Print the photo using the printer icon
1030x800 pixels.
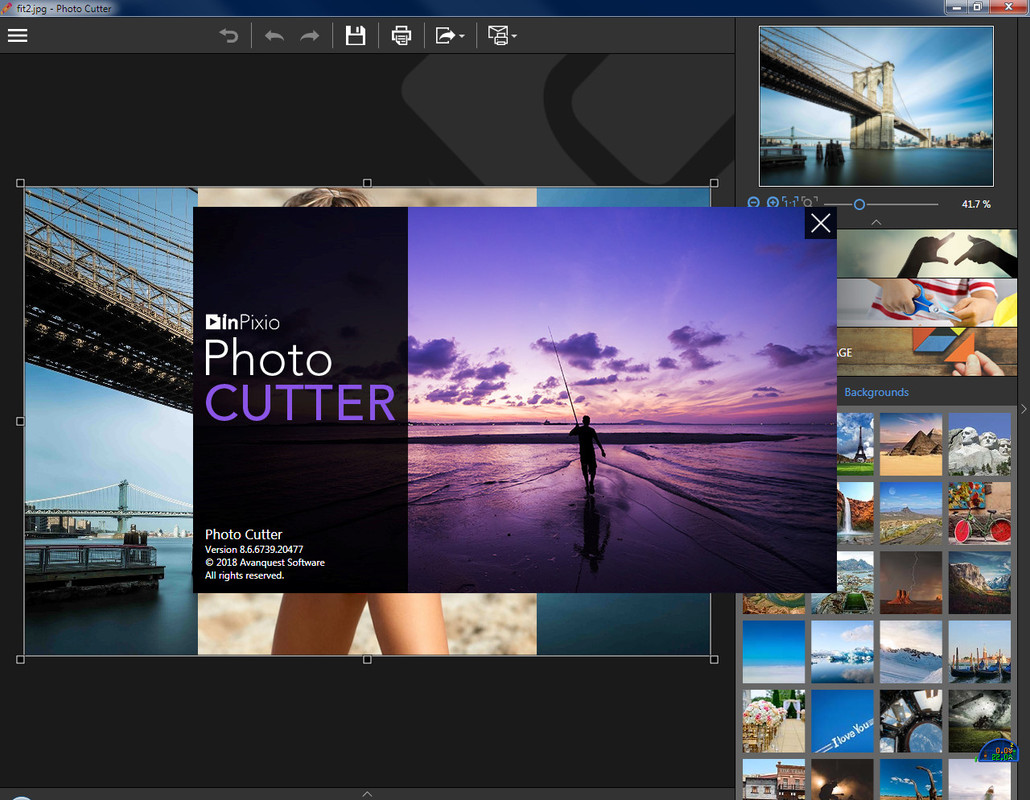pyautogui.click(x=401, y=36)
